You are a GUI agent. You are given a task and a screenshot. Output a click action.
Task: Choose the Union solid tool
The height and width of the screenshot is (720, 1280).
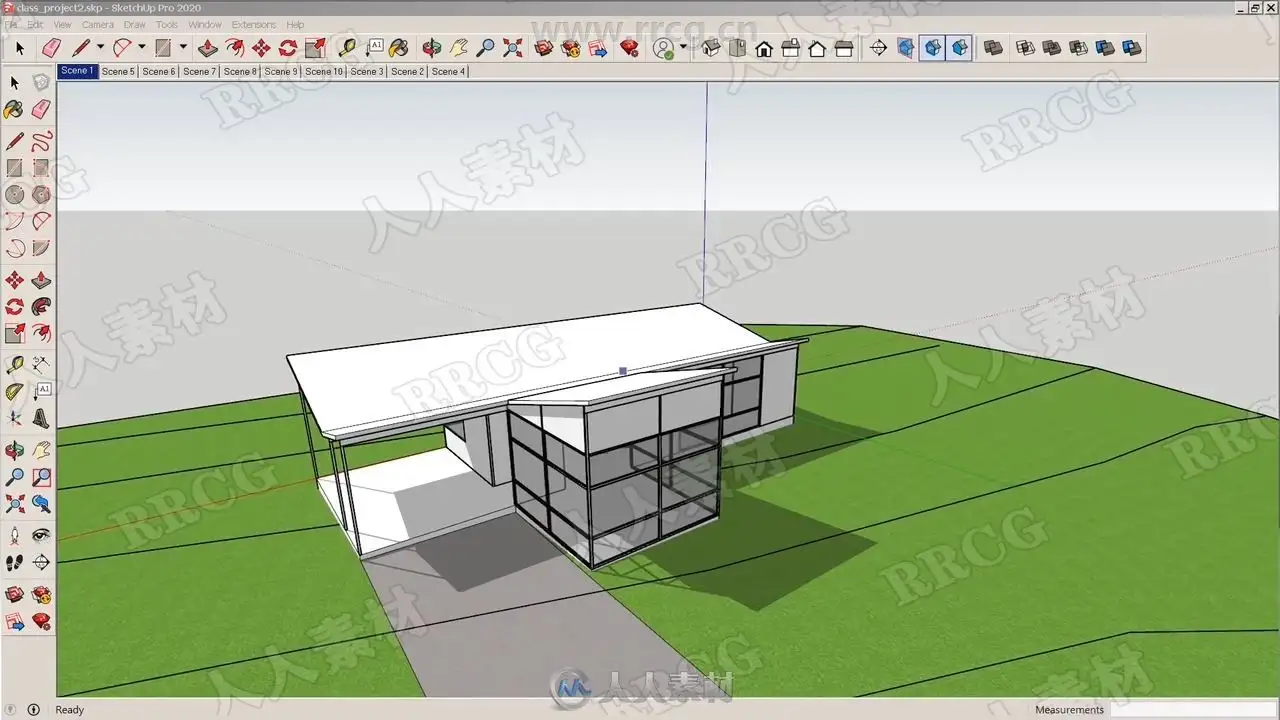(1052, 48)
